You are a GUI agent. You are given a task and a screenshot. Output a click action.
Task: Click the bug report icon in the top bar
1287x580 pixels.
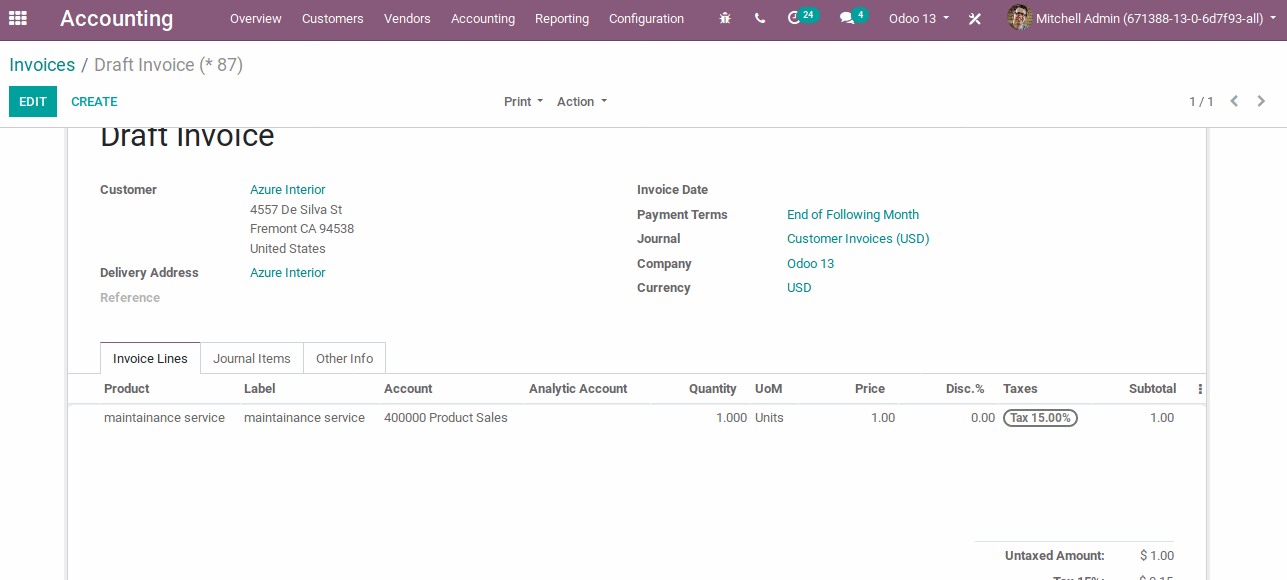[x=724, y=18]
